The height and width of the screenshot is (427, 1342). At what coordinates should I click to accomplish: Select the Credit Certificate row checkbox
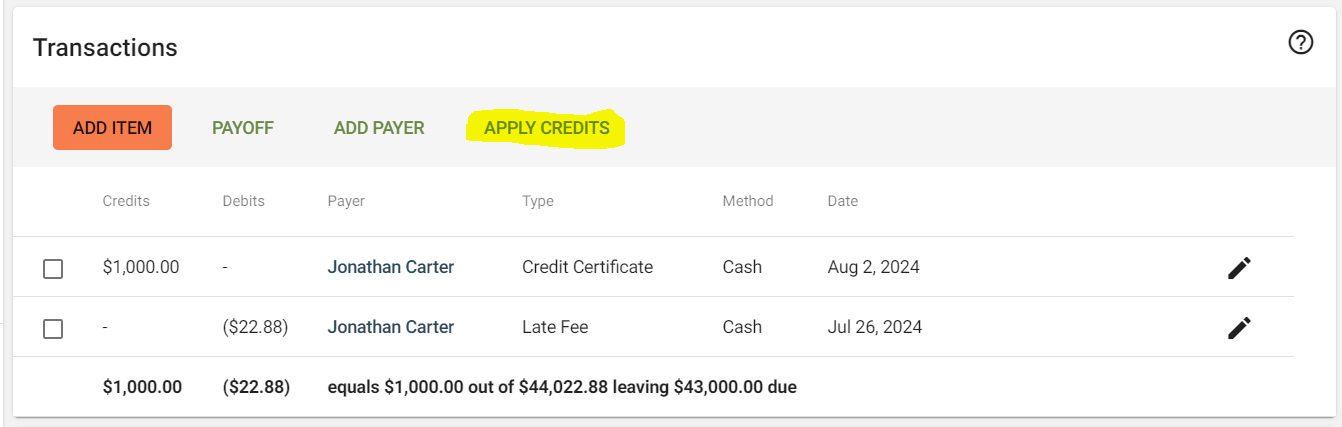pos(53,268)
